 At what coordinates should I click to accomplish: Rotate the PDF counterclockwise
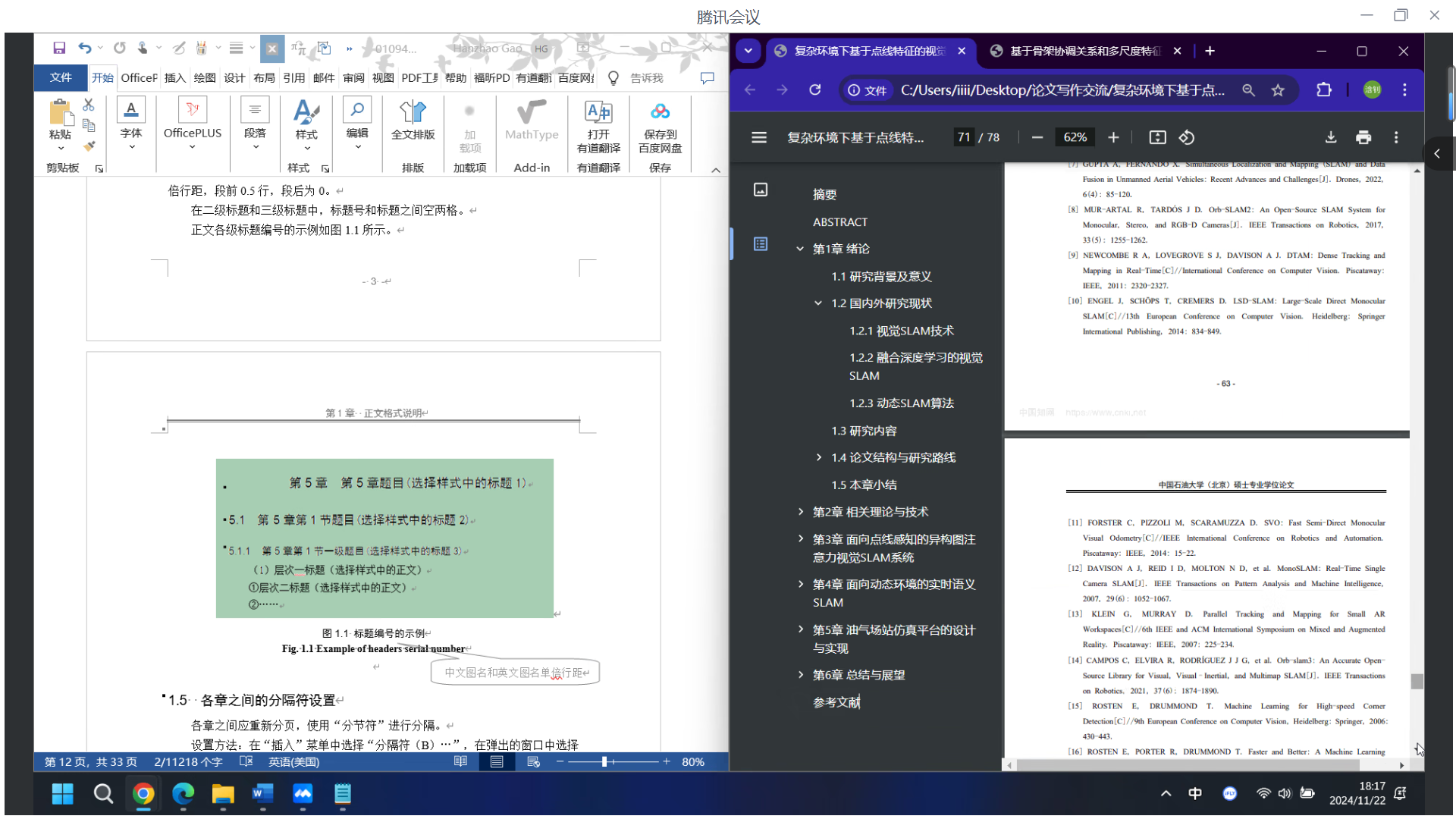pyautogui.click(x=1187, y=137)
